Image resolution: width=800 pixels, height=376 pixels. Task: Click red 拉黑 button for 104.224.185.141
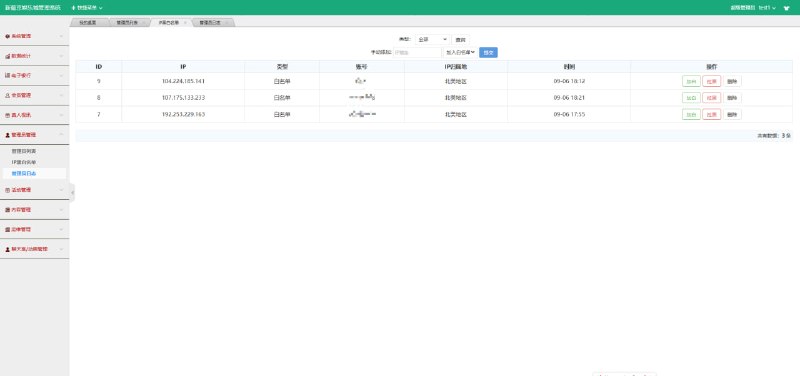tap(712, 81)
